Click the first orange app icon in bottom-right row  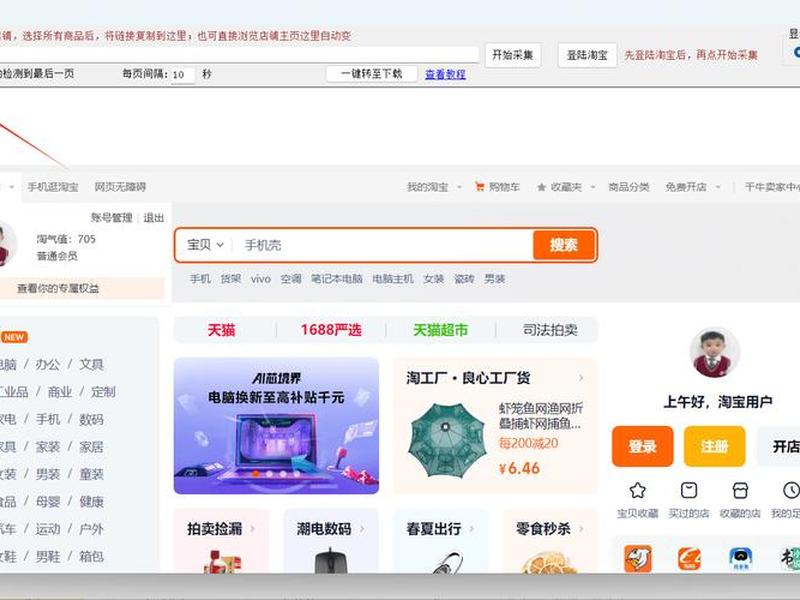click(638, 558)
